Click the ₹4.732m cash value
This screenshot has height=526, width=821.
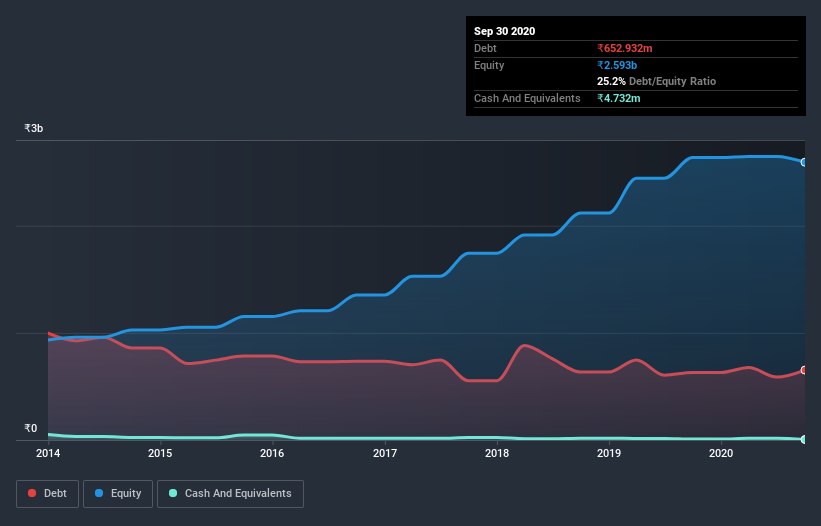pyautogui.click(x=618, y=98)
